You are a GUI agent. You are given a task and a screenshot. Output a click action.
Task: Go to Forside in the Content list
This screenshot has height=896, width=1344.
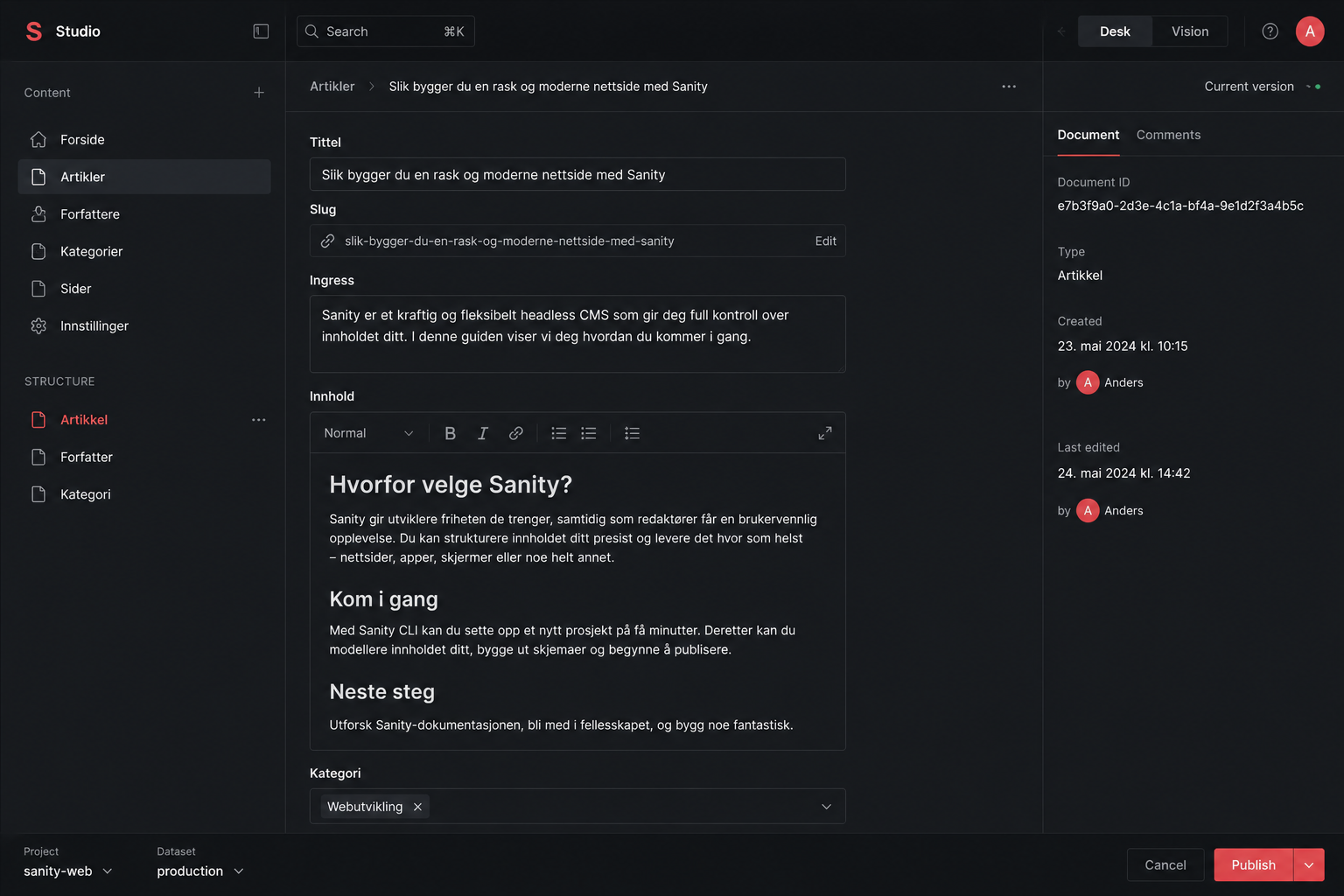(x=144, y=140)
